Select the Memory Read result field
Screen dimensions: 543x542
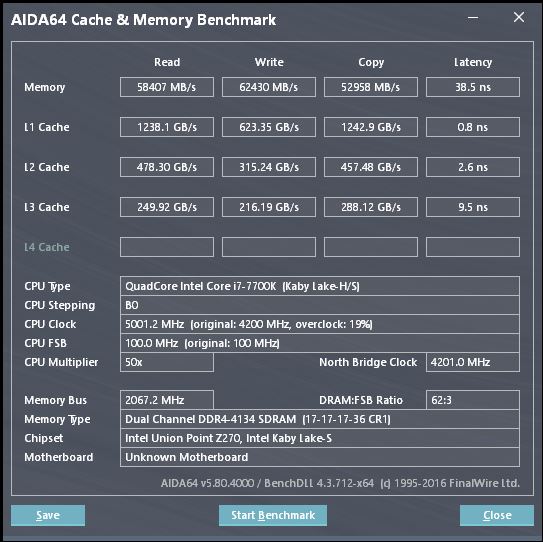(167, 87)
